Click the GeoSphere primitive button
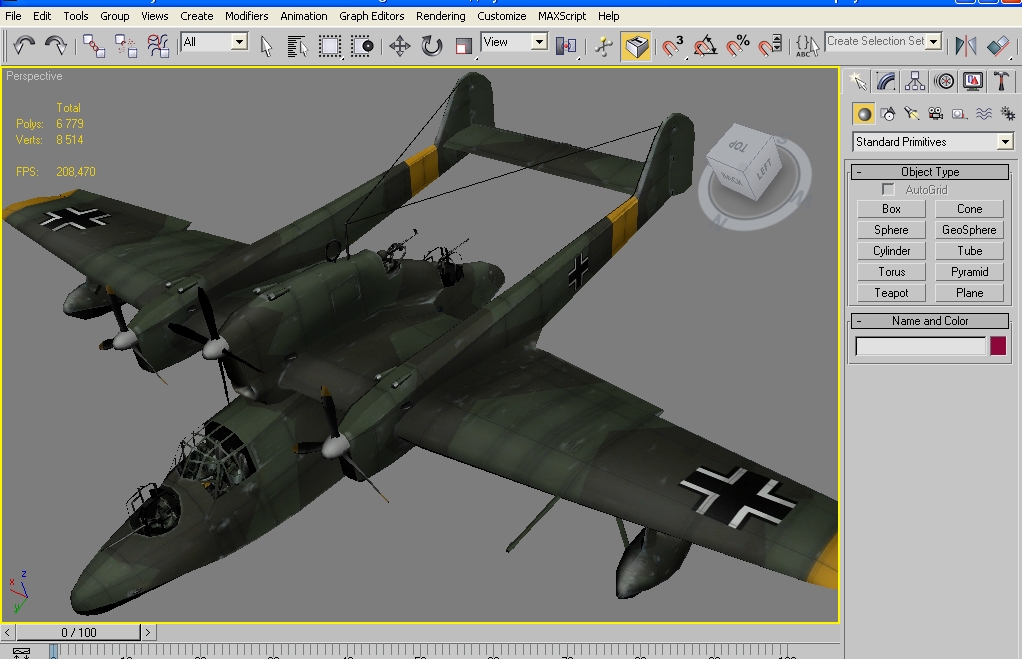The width and height of the screenshot is (1022, 659). coord(969,230)
